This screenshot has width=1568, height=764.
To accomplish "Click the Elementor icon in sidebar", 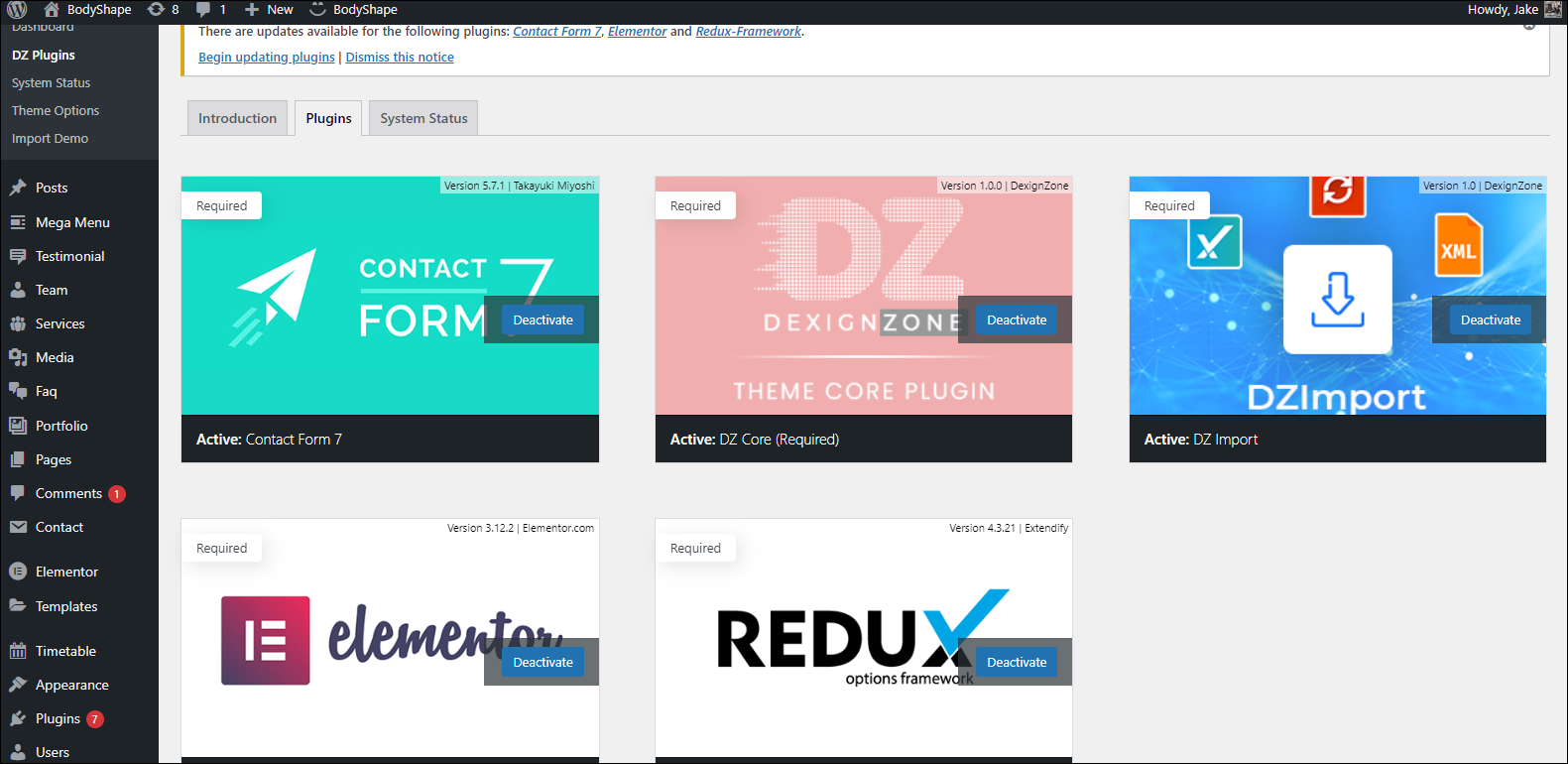I will coord(18,572).
